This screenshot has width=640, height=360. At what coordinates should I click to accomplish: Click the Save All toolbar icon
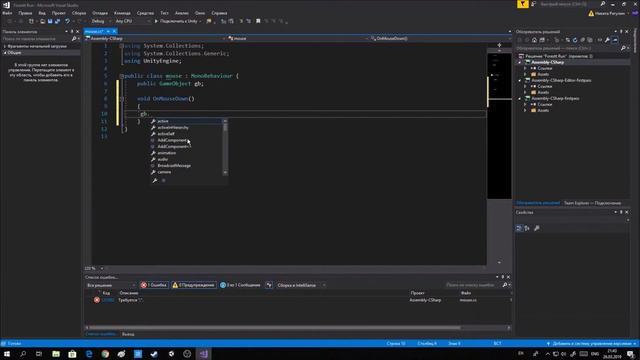click(57, 21)
